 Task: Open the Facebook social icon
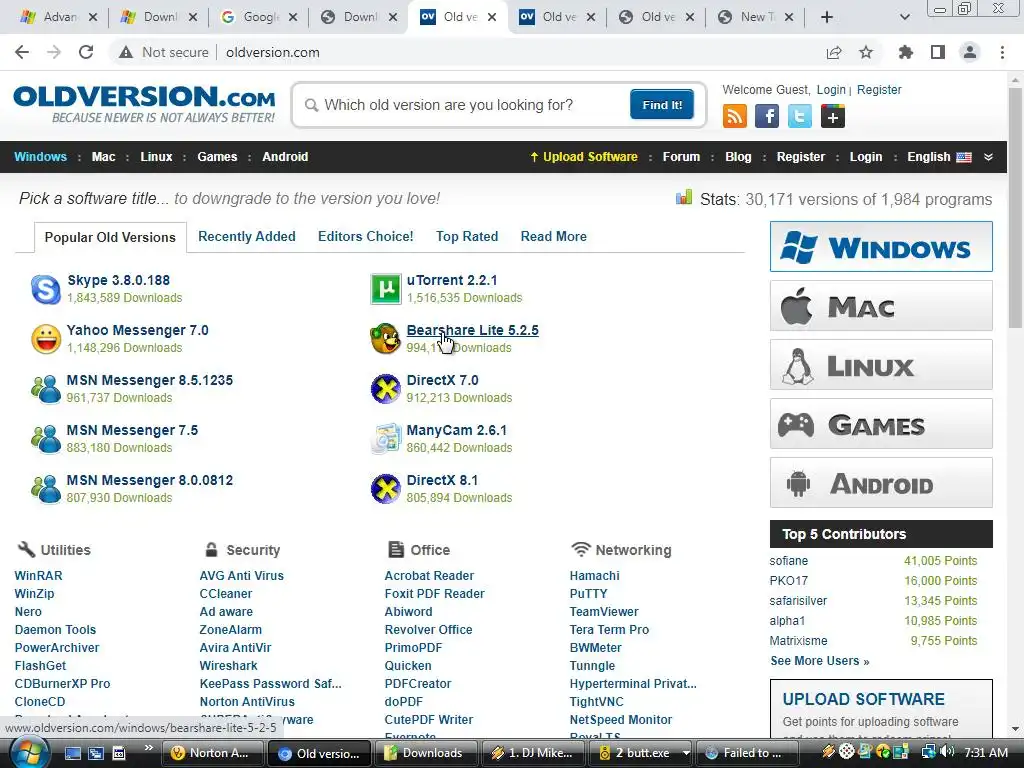tap(767, 116)
